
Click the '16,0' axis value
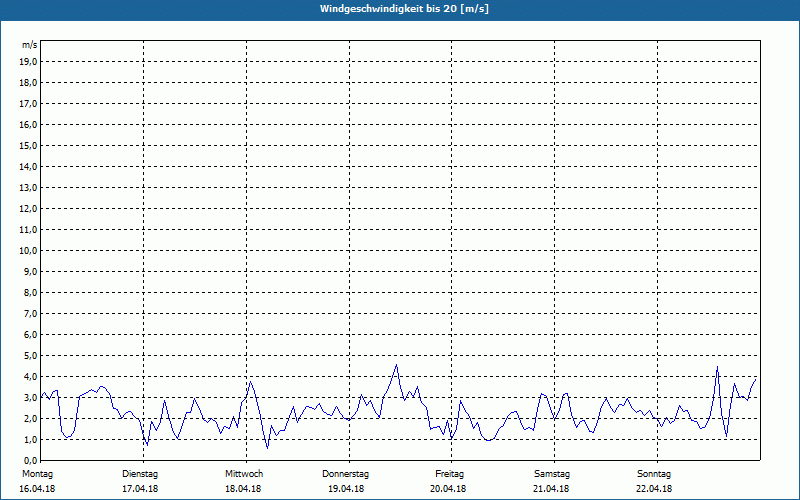[x=28, y=124]
